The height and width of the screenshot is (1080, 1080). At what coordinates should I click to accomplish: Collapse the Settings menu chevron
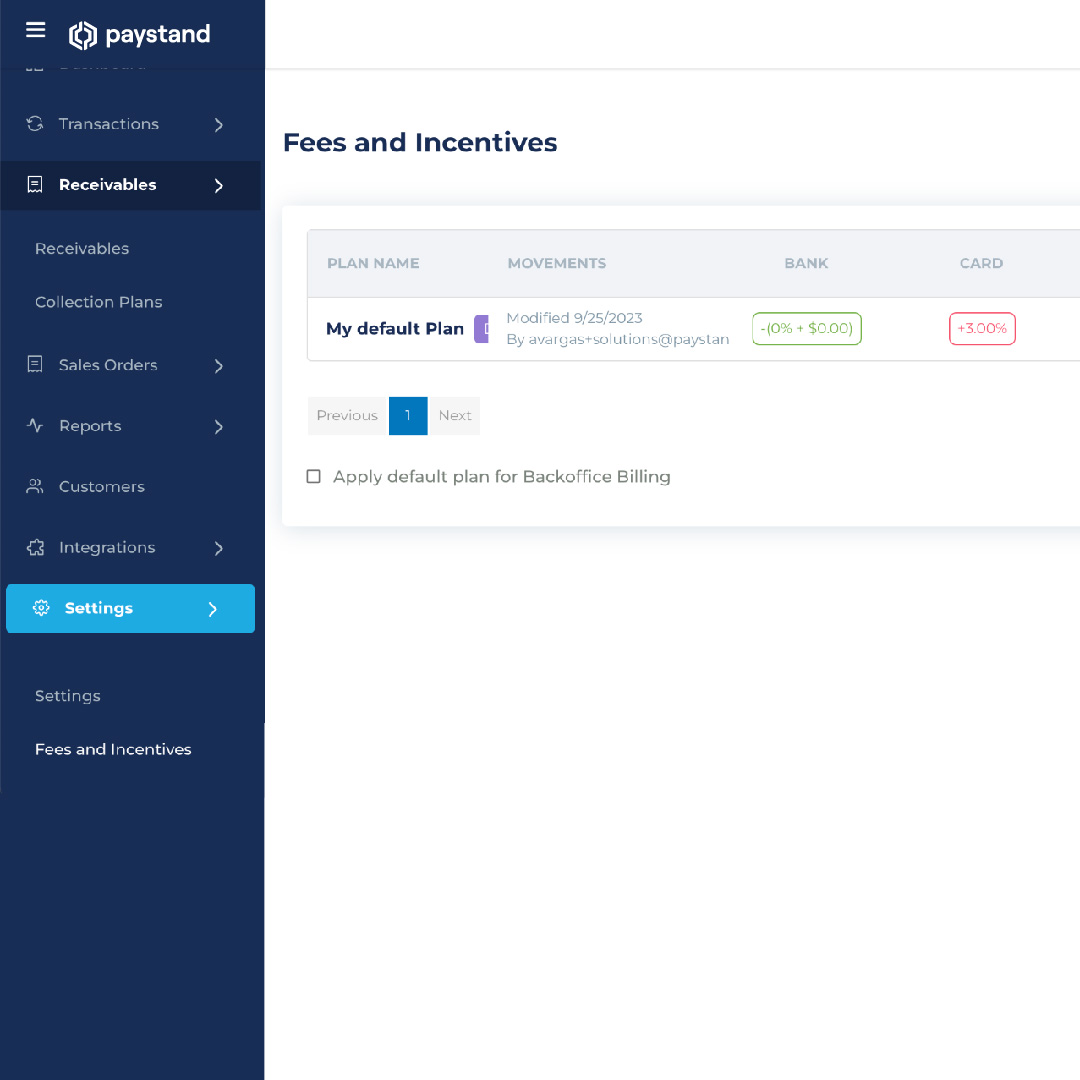(212, 609)
